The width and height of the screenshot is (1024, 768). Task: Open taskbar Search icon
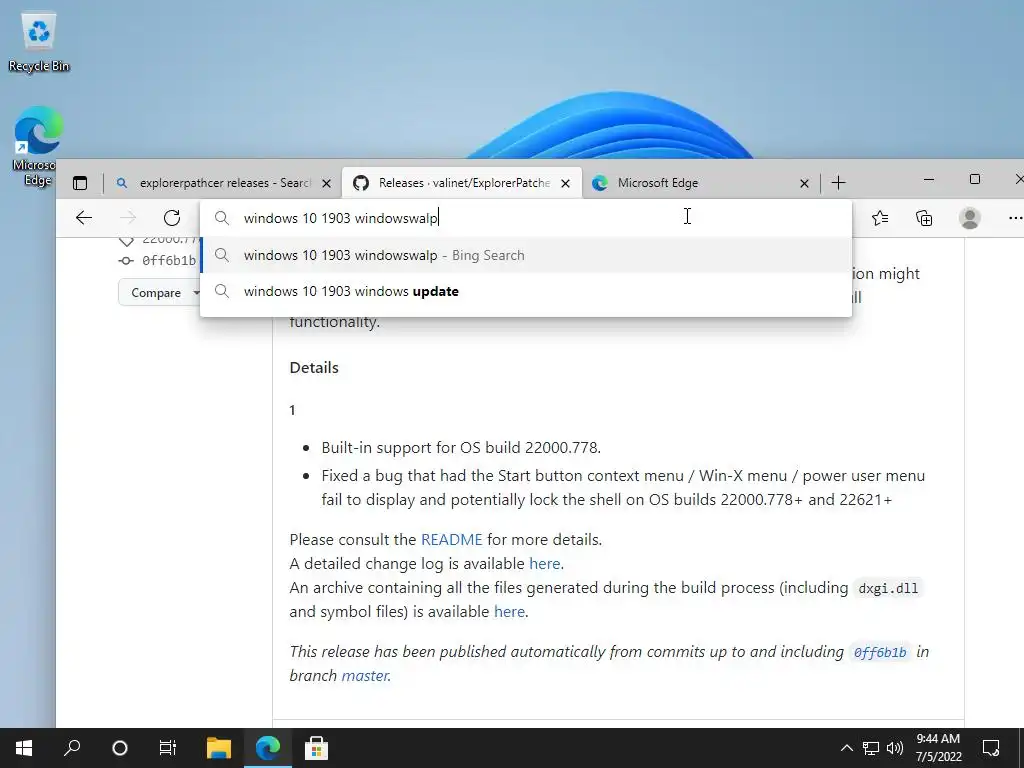tap(72, 748)
